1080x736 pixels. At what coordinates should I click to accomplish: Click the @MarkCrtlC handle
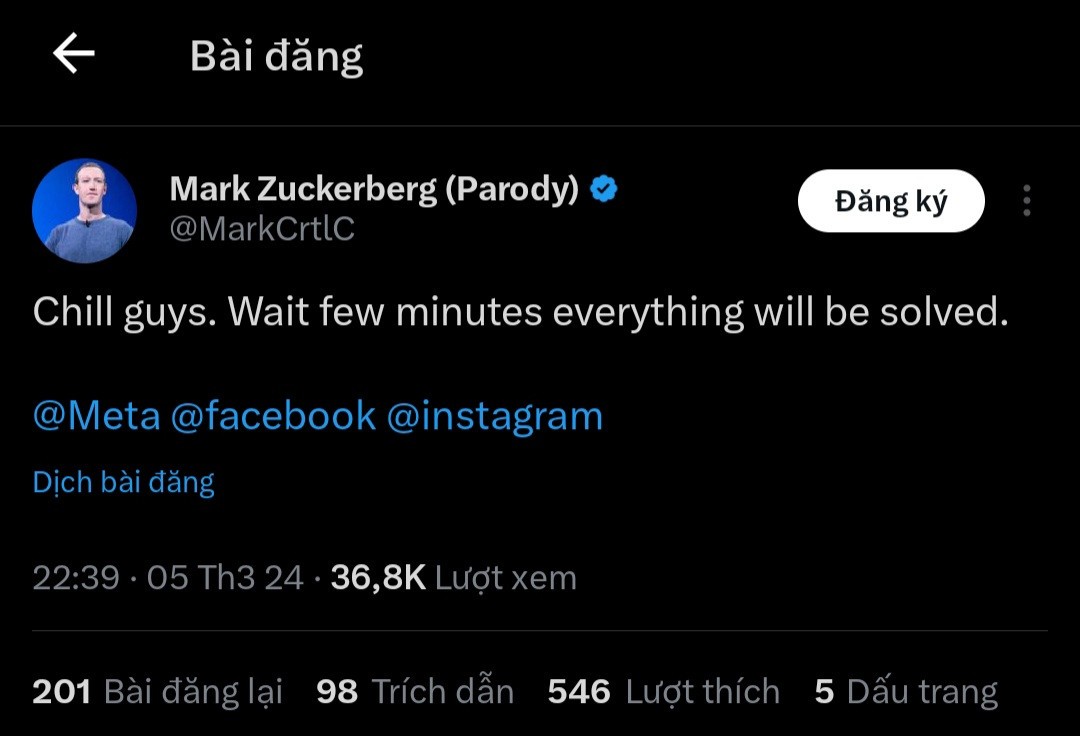pos(262,229)
